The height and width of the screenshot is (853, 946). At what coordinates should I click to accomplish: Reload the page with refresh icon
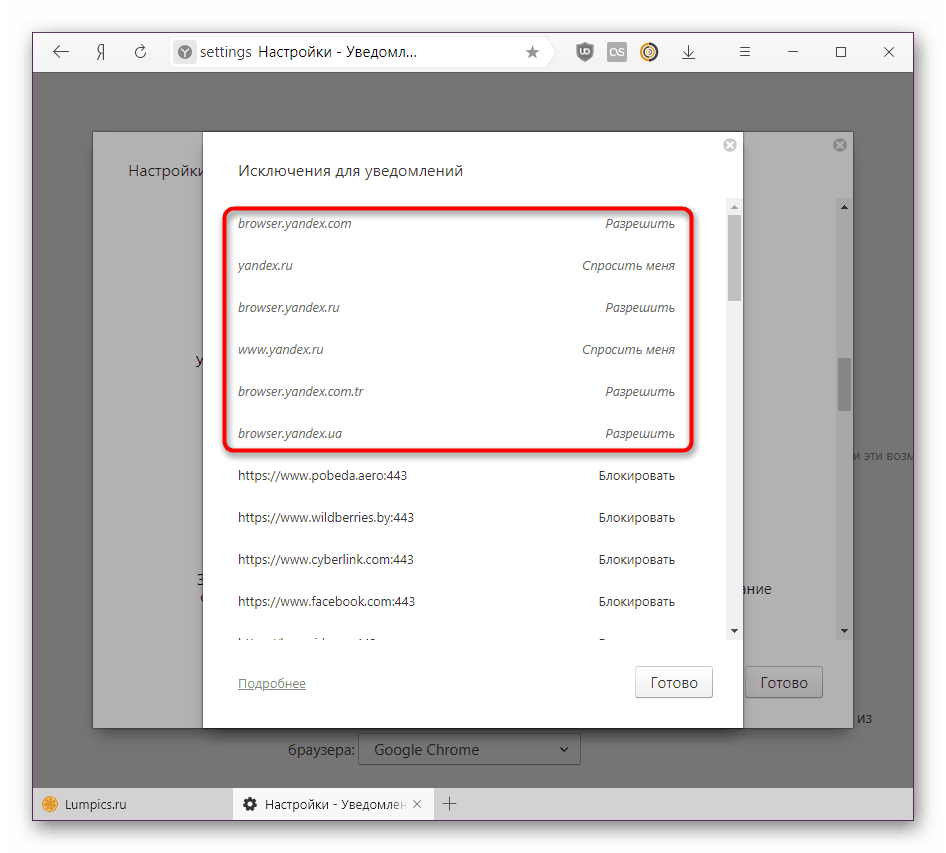(140, 52)
